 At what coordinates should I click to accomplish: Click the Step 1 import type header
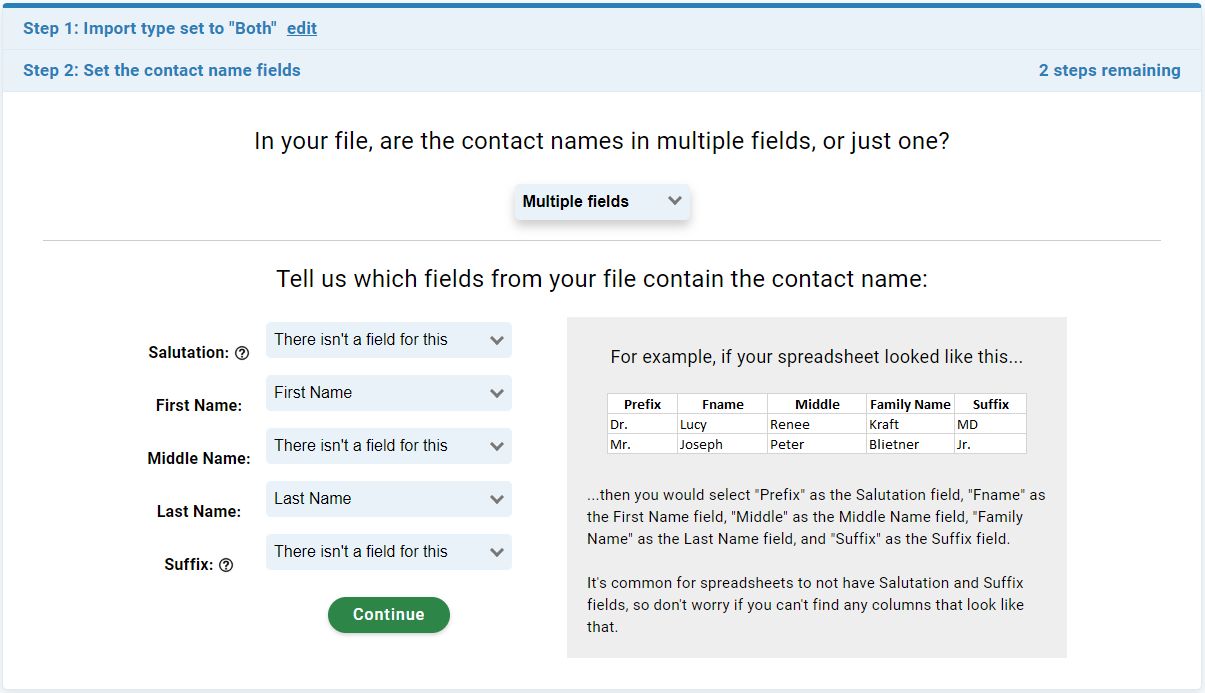point(149,28)
